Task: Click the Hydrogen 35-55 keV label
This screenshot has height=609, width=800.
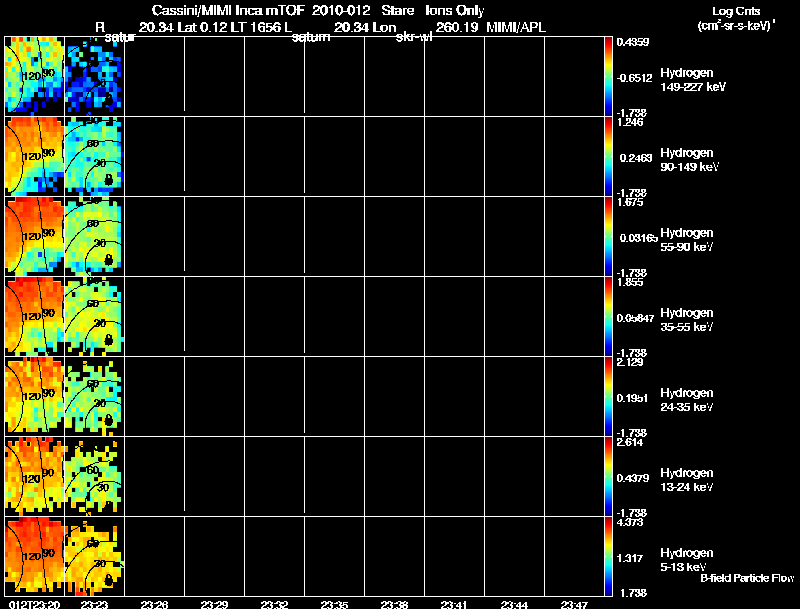Action: click(x=687, y=320)
